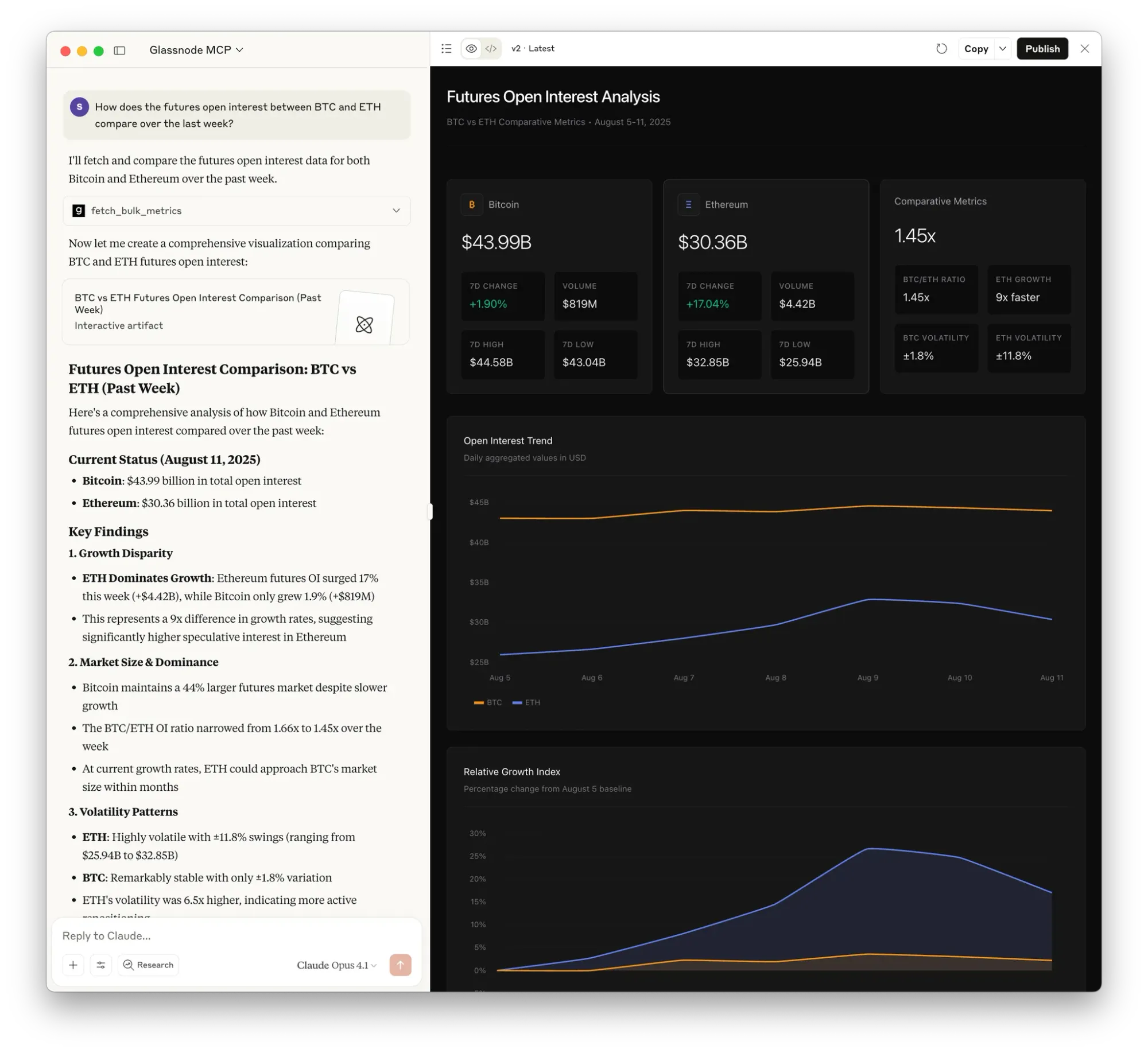Viewport: 1148px width, 1053px height.
Task: Toggle the sidebar panel icon
Action: (x=119, y=50)
